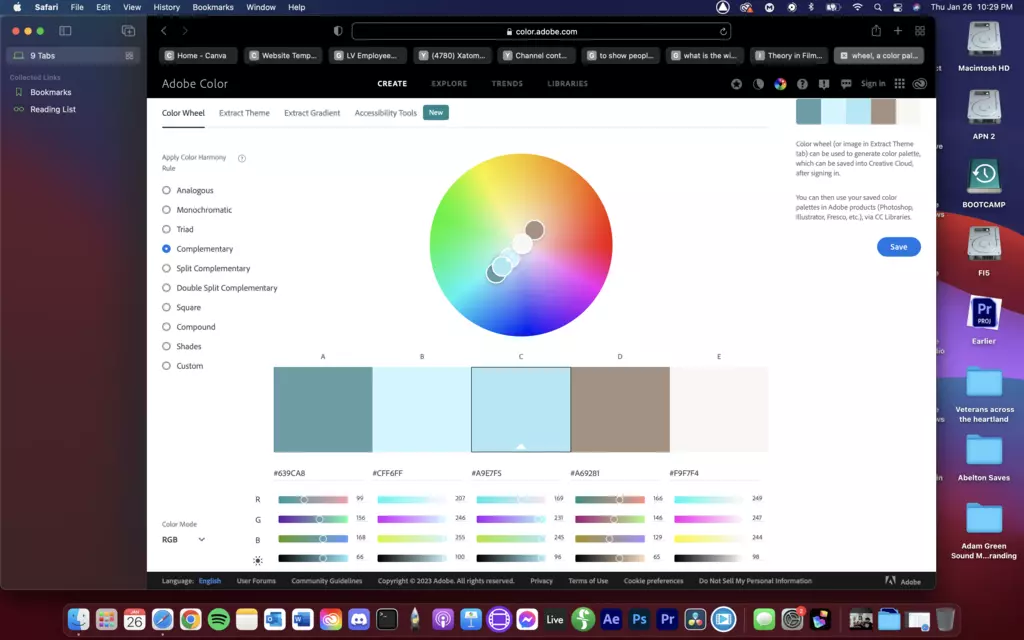Click the Safari address bar
This screenshot has width=1024, height=640.
click(541, 31)
